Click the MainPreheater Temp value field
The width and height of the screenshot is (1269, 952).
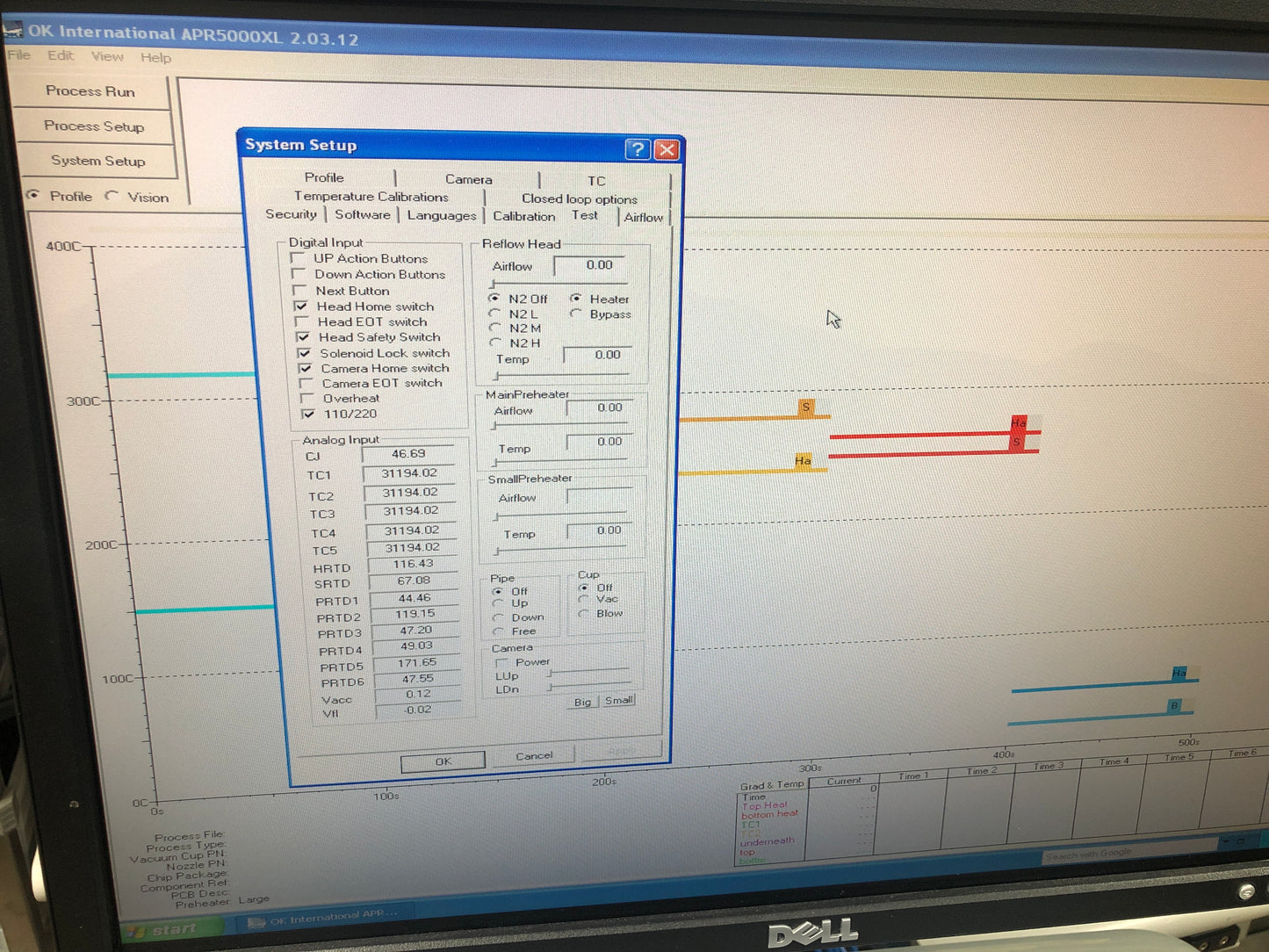coord(599,442)
